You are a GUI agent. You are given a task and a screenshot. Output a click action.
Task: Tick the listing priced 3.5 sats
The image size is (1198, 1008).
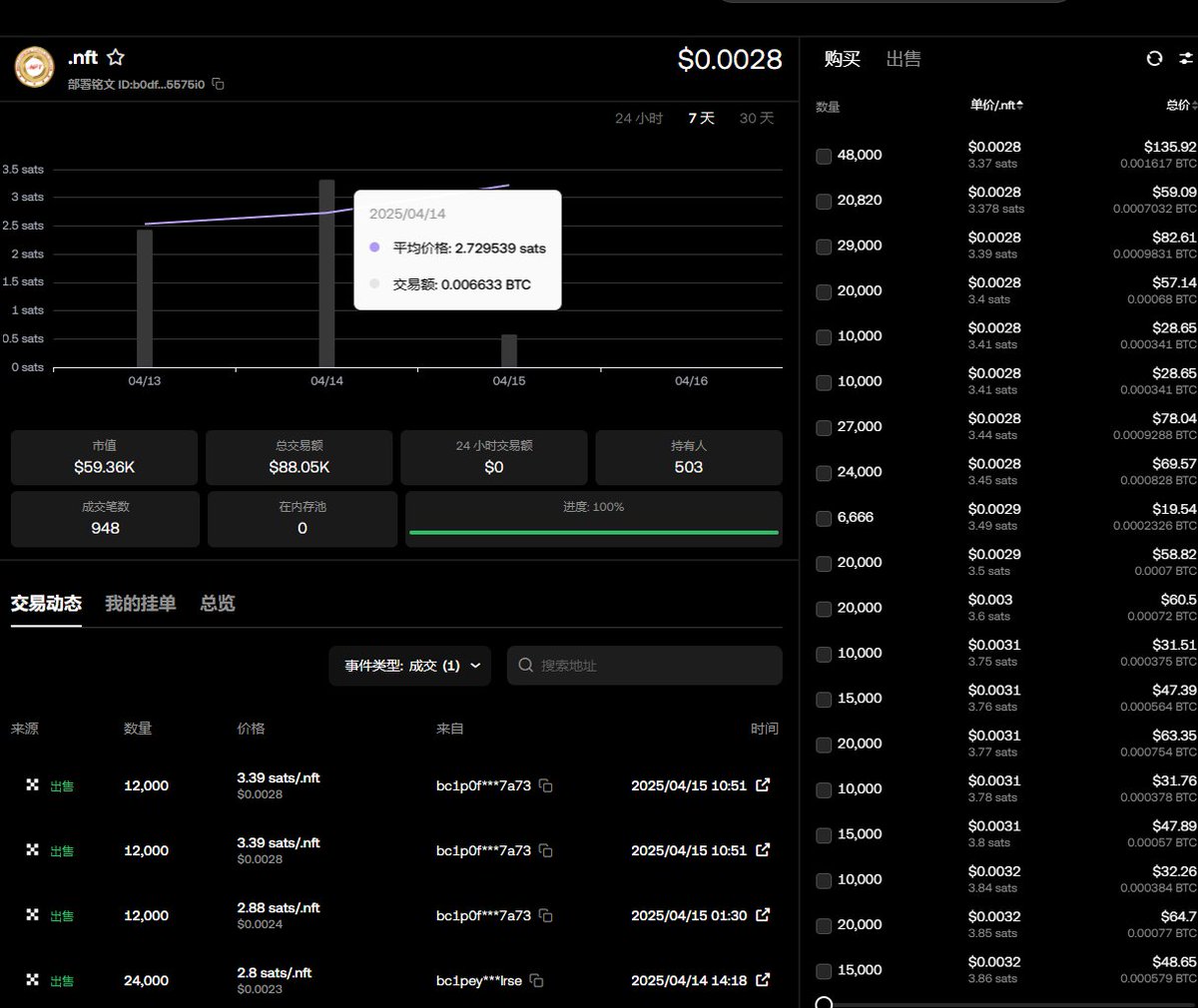tap(824, 564)
